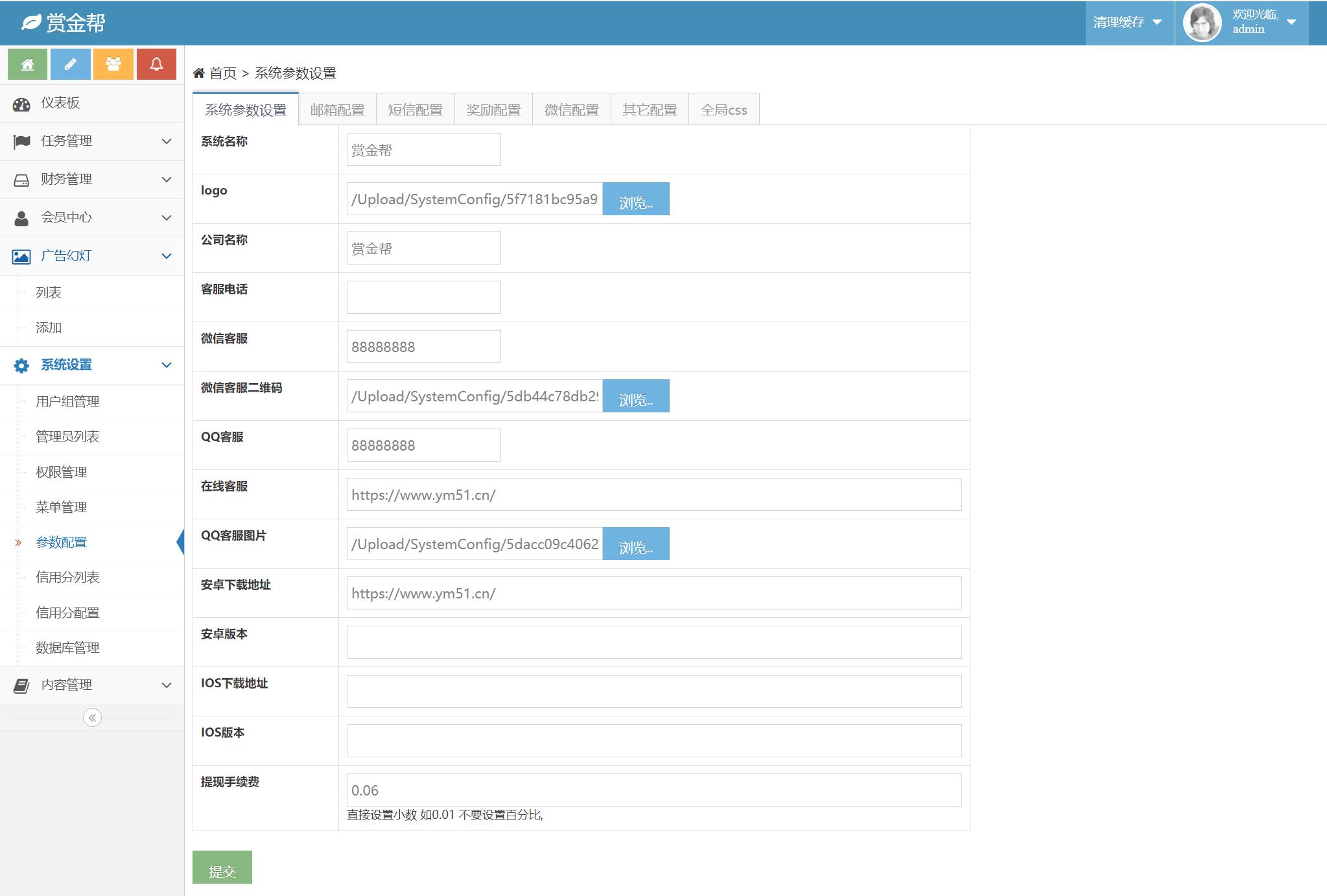Click the empty IOS版本 input field

[x=654, y=741]
